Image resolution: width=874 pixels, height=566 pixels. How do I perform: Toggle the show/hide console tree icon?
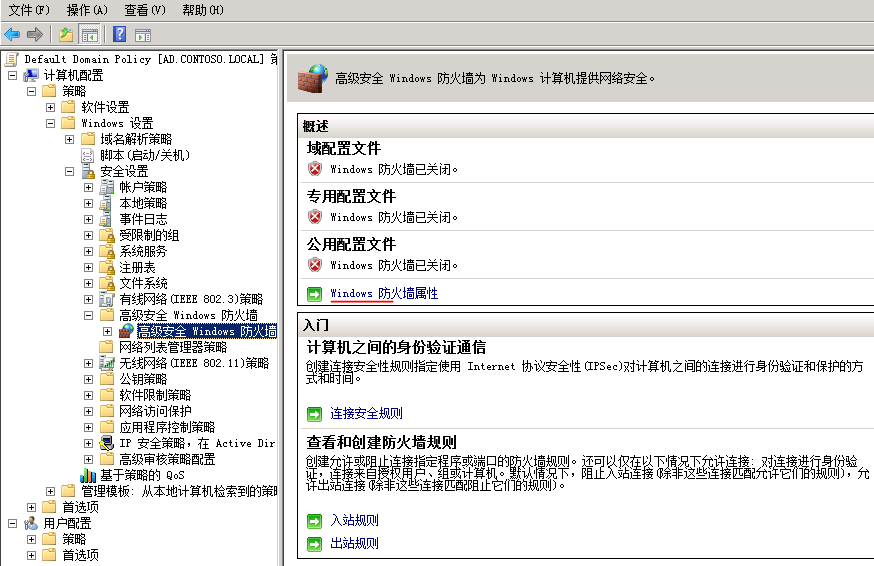pos(89,35)
